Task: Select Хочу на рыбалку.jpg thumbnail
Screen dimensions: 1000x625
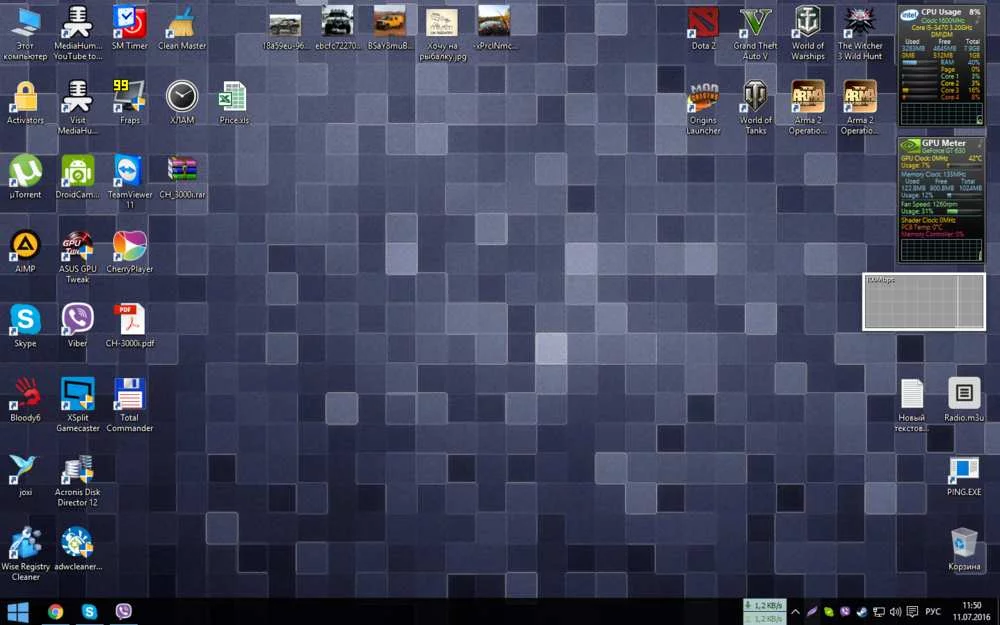Action: [442, 33]
